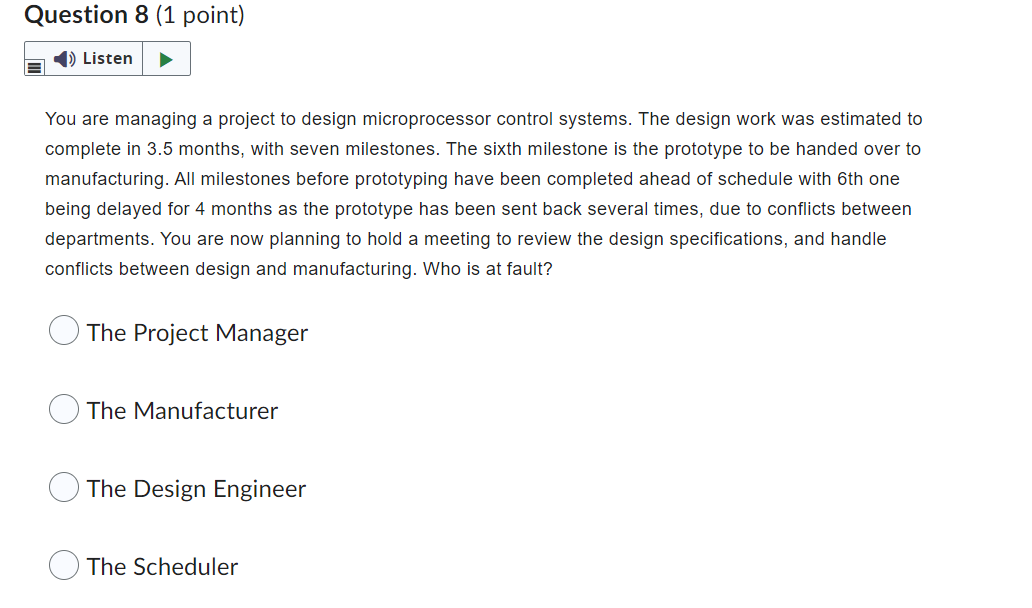Open playback options with the arrow control
The width and height of the screenshot is (1032, 608).
167,58
